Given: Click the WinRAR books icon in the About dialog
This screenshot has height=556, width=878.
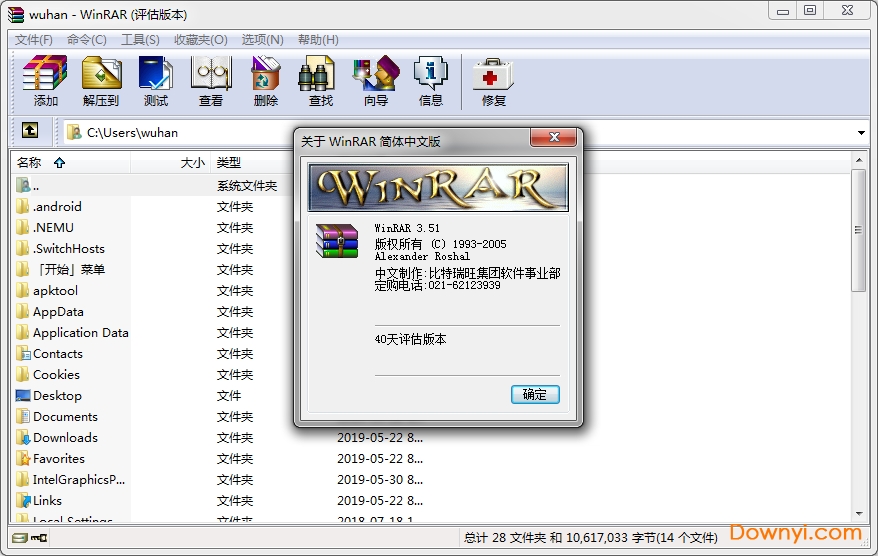Looking at the screenshot, I should pos(337,241).
